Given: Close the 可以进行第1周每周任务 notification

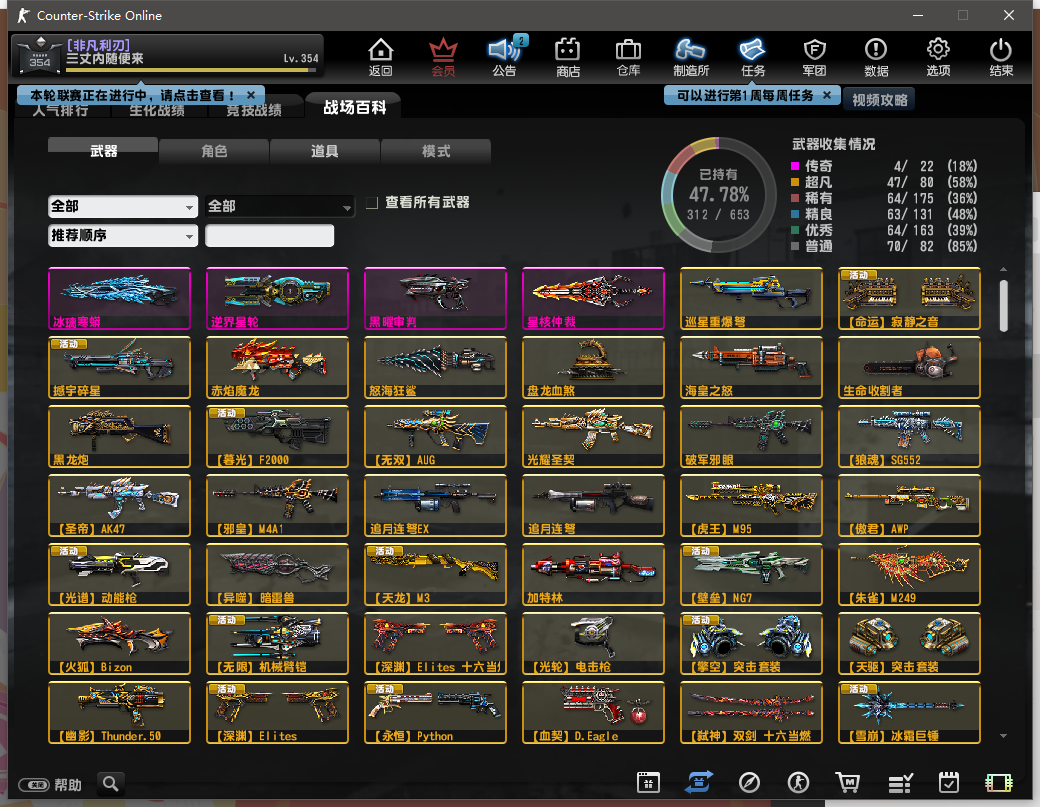Looking at the screenshot, I should pos(826,95).
